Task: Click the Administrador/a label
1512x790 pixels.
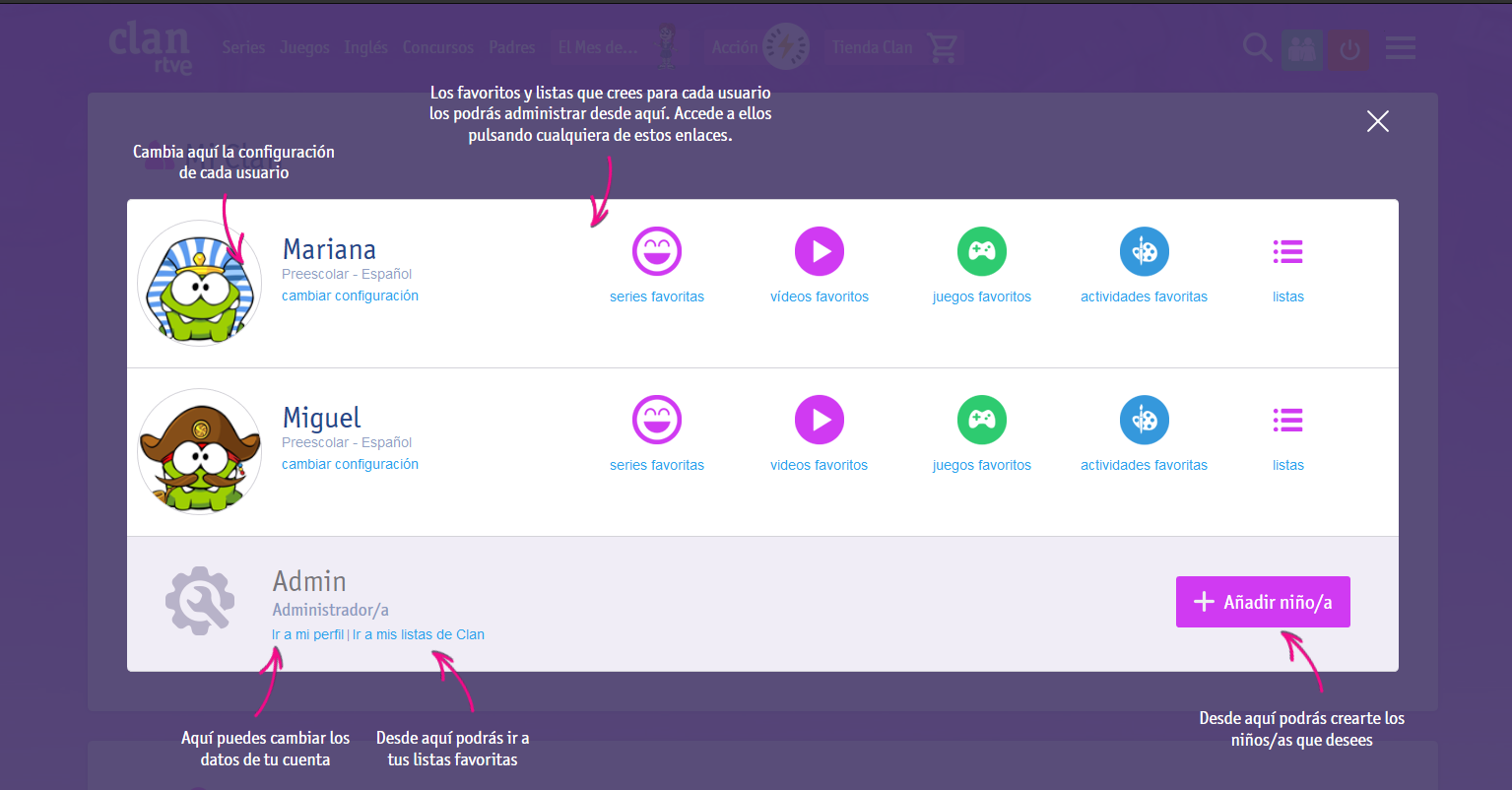Action: (x=331, y=610)
